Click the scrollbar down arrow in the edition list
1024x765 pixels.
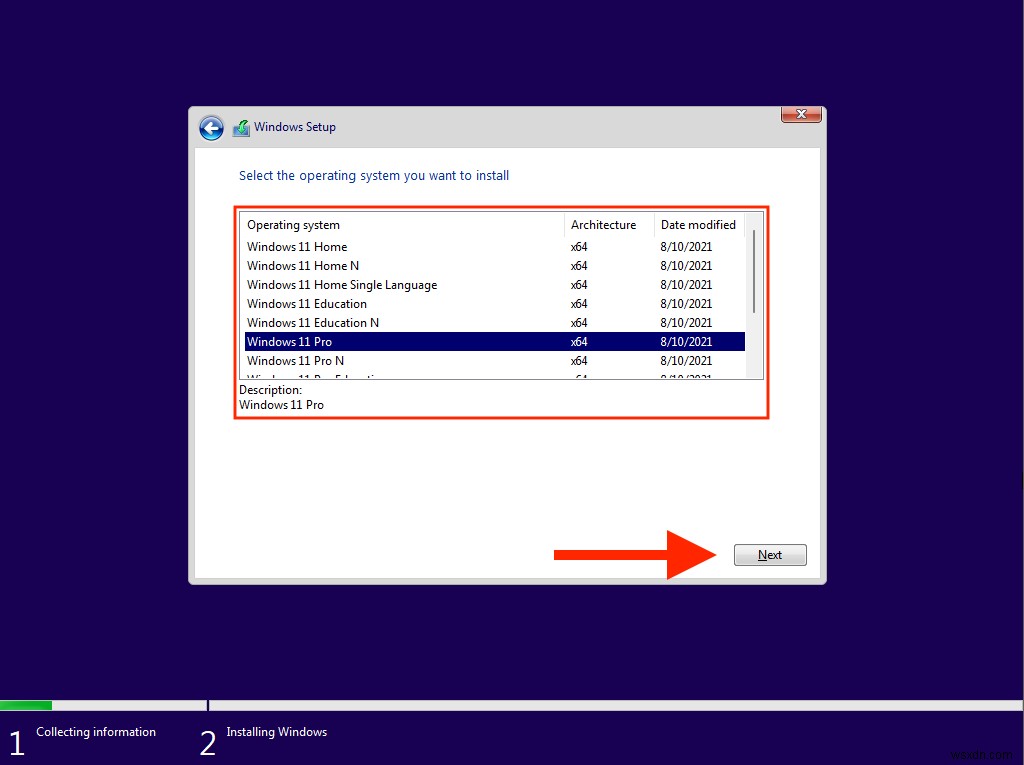click(x=752, y=371)
